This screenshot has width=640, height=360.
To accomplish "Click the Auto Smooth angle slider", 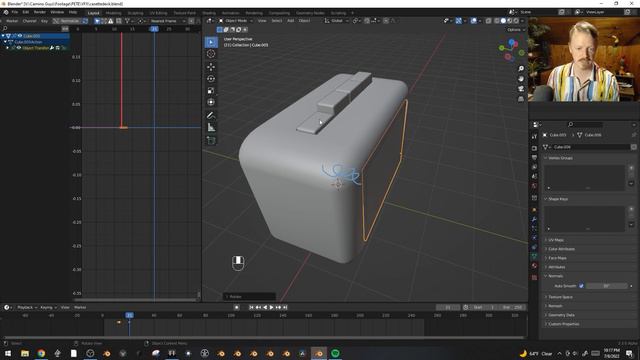I will point(607,286).
